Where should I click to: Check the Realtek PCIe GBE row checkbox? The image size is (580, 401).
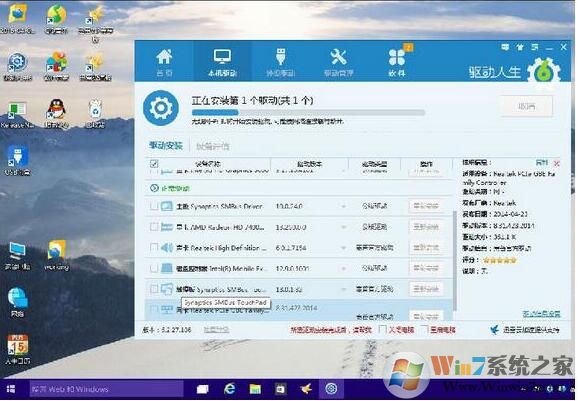[x=154, y=309]
